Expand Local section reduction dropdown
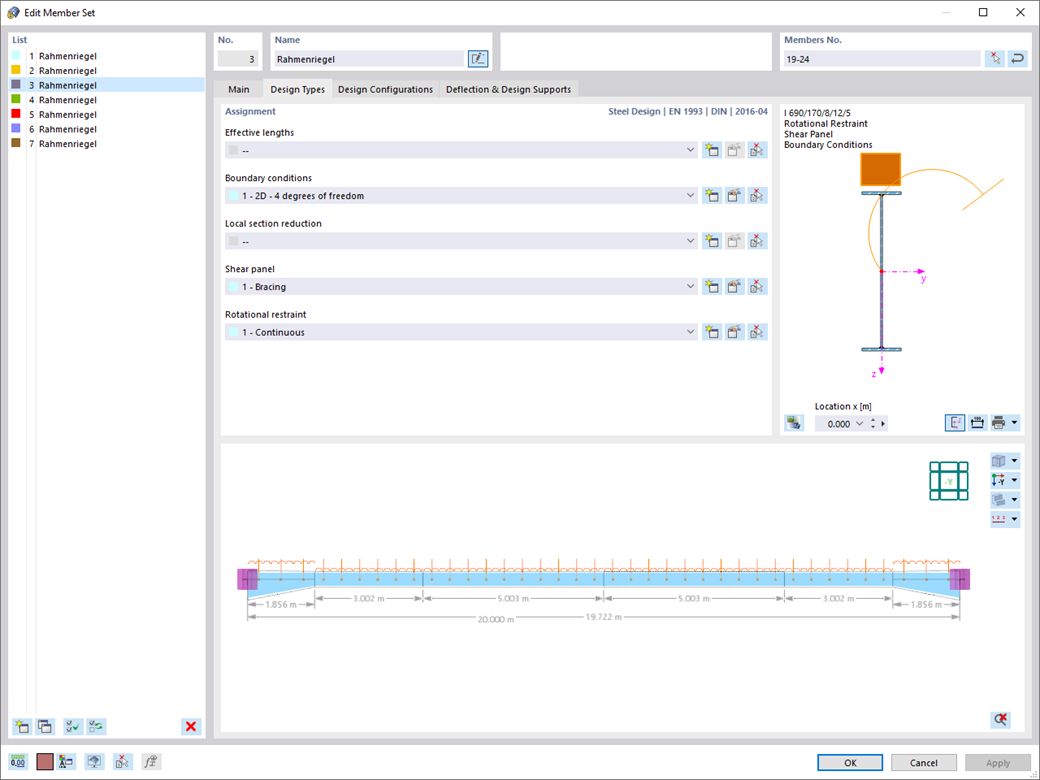The height and width of the screenshot is (780, 1040). click(690, 241)
